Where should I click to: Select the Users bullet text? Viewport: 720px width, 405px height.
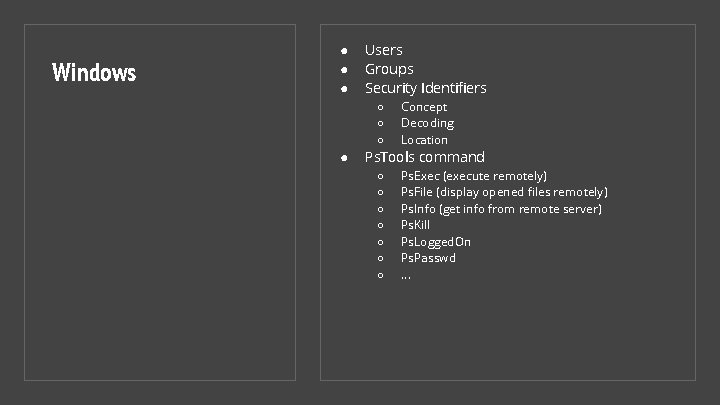pyautogui.click(x=383, y=50)
